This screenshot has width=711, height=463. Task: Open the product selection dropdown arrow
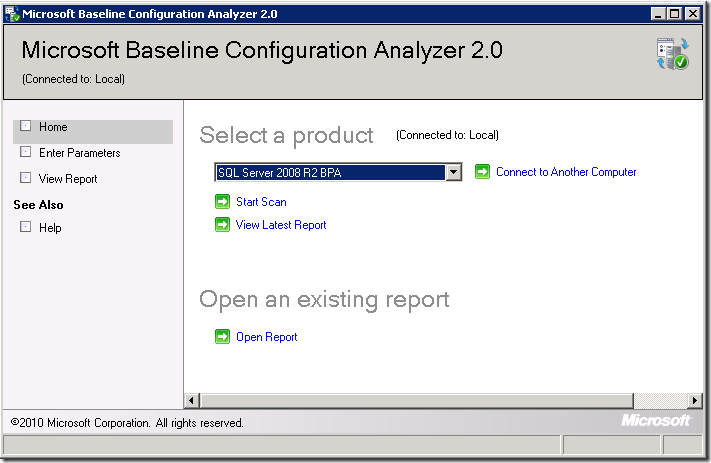[453, 172]
